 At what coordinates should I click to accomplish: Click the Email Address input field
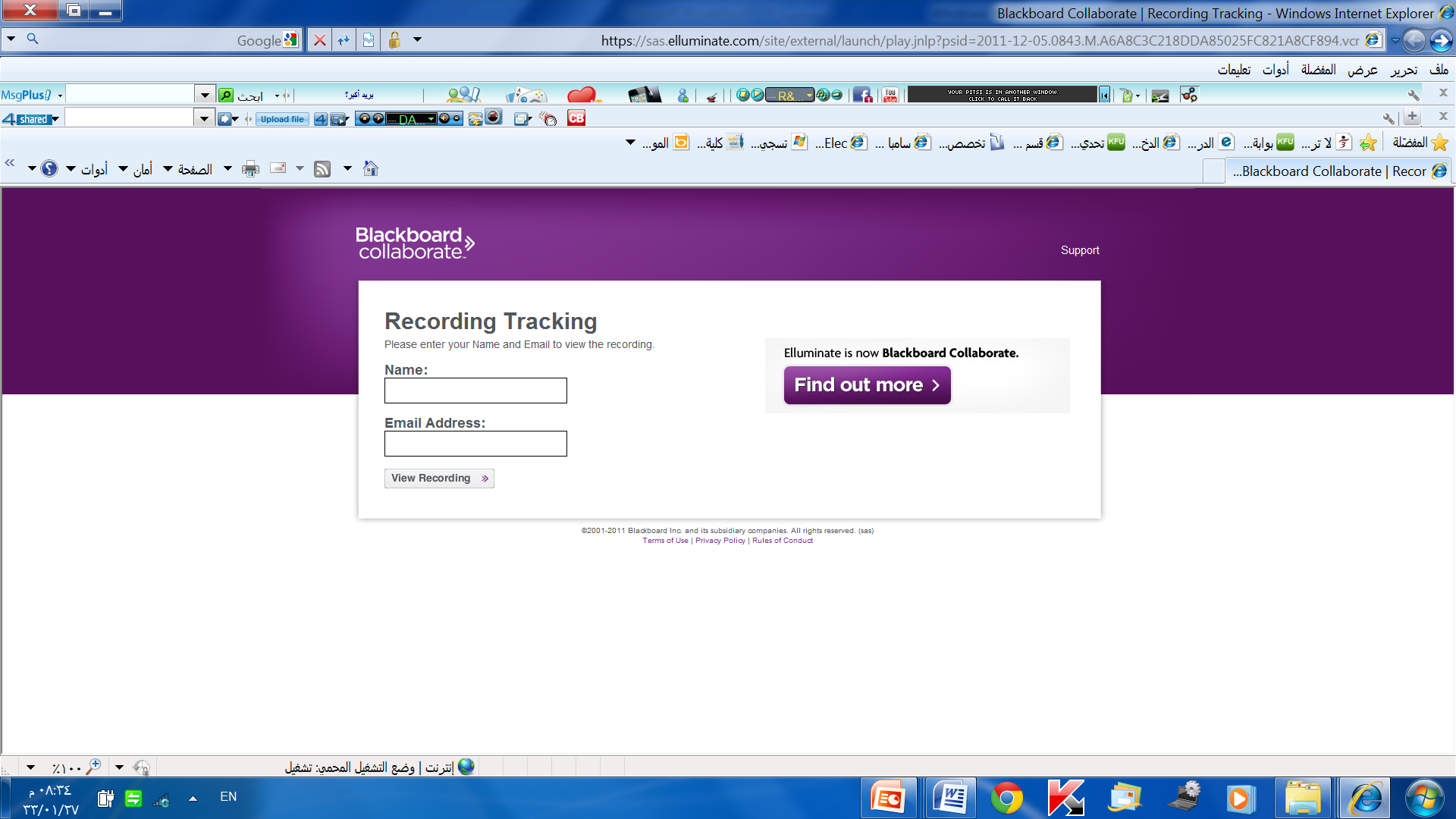pyautogui.click(x=475, y=444)
